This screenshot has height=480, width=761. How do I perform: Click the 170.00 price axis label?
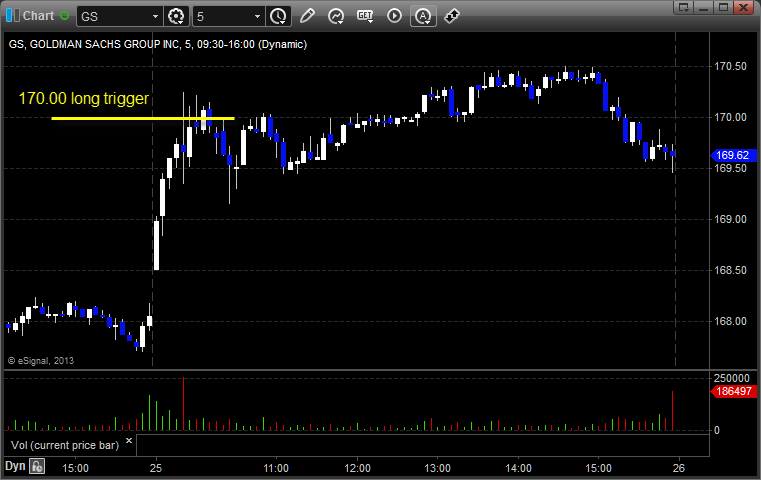[730, 117]
